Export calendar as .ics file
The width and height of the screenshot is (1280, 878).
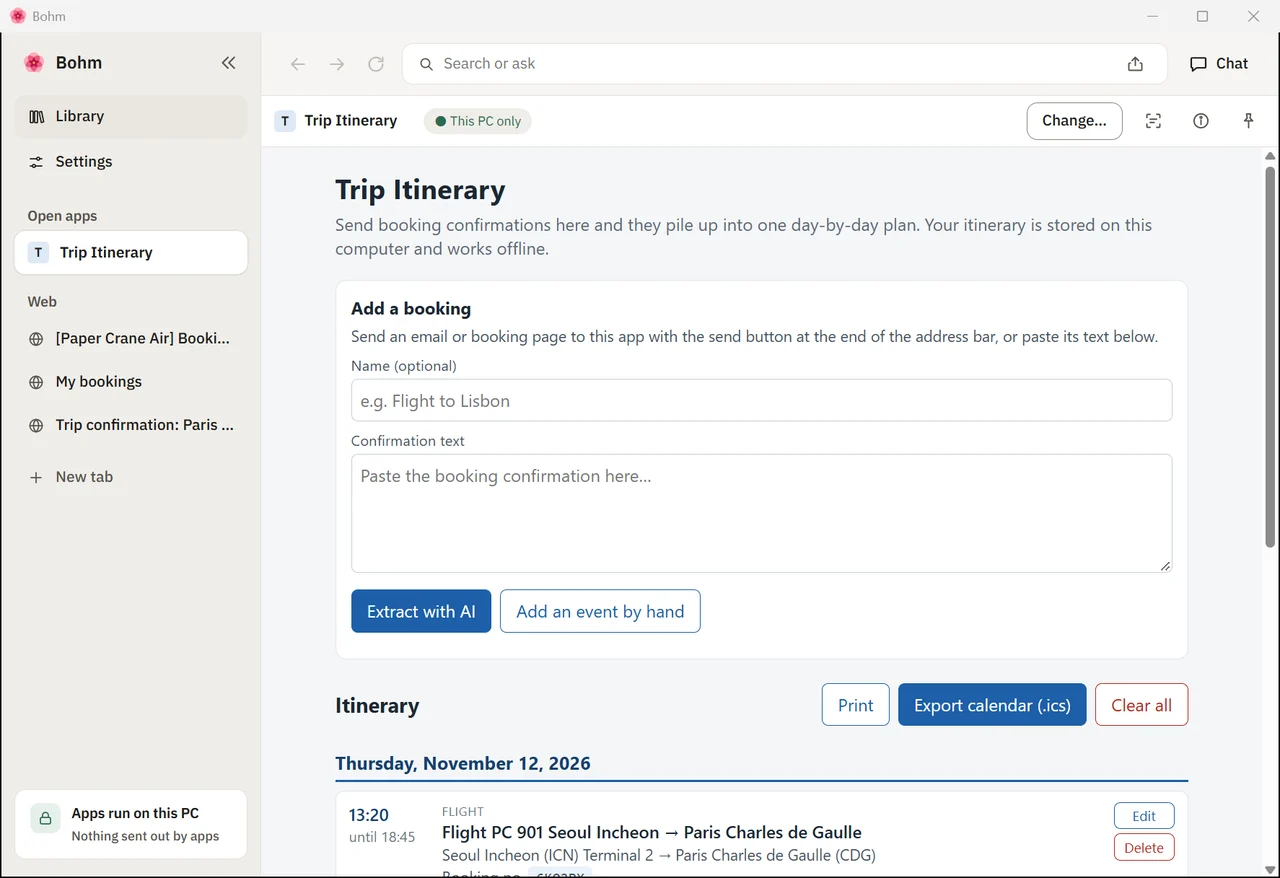point(992,705)
